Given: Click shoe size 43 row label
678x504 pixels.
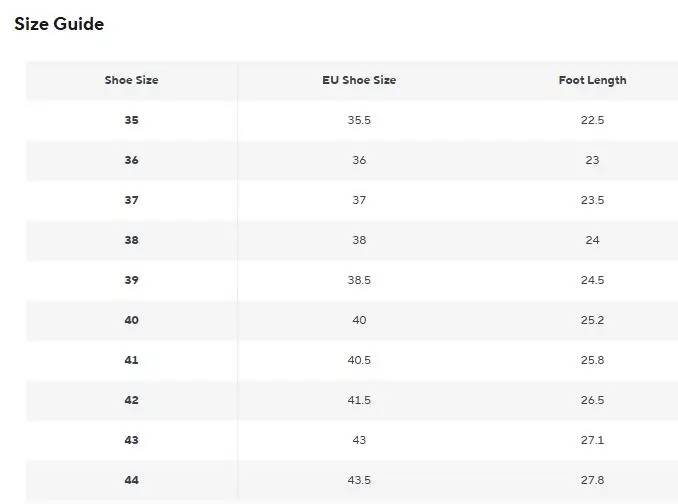Looking at the screenshot, I should (131, 440).
